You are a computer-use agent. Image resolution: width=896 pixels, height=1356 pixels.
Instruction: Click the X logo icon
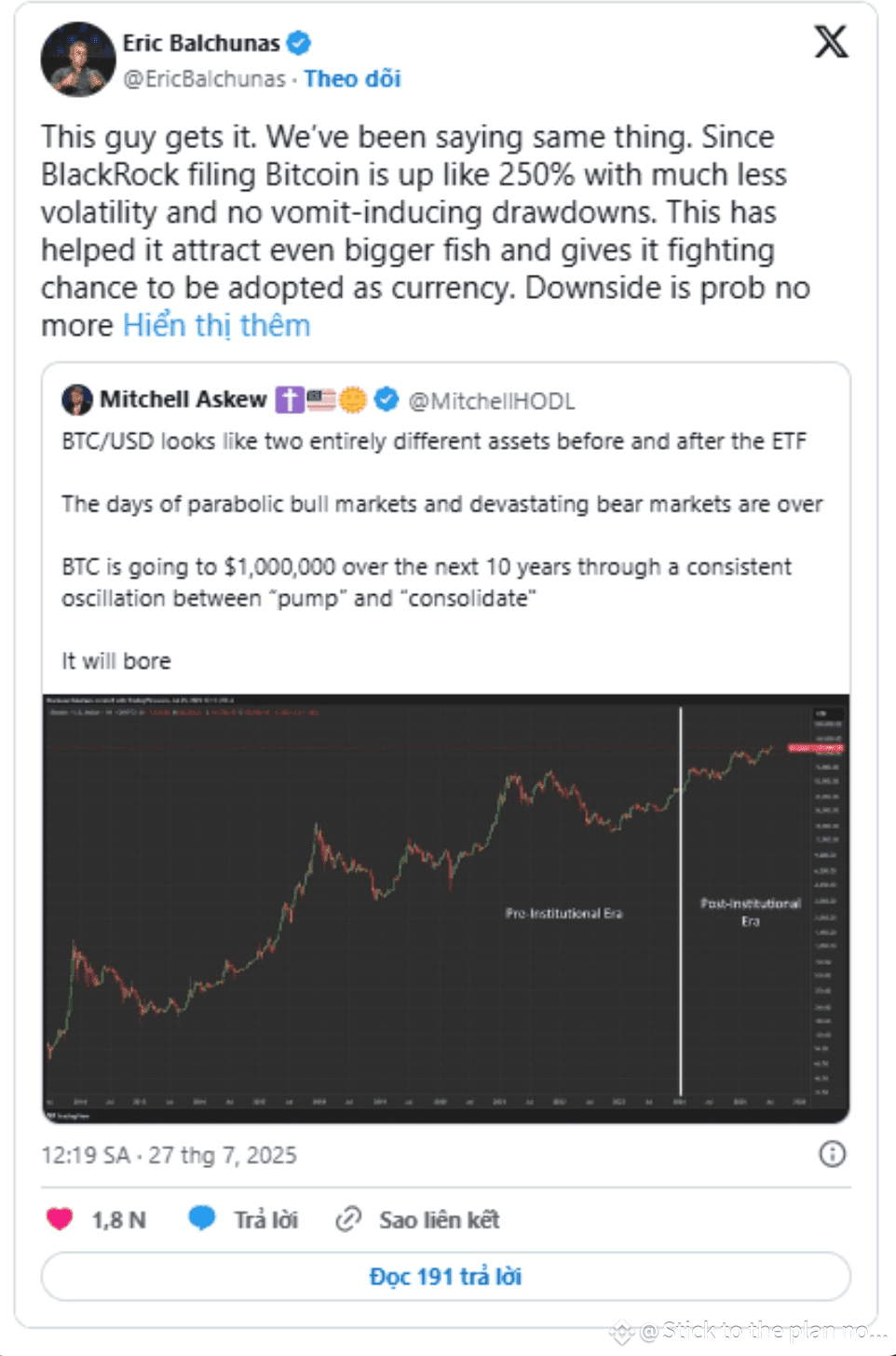point(831,42)
